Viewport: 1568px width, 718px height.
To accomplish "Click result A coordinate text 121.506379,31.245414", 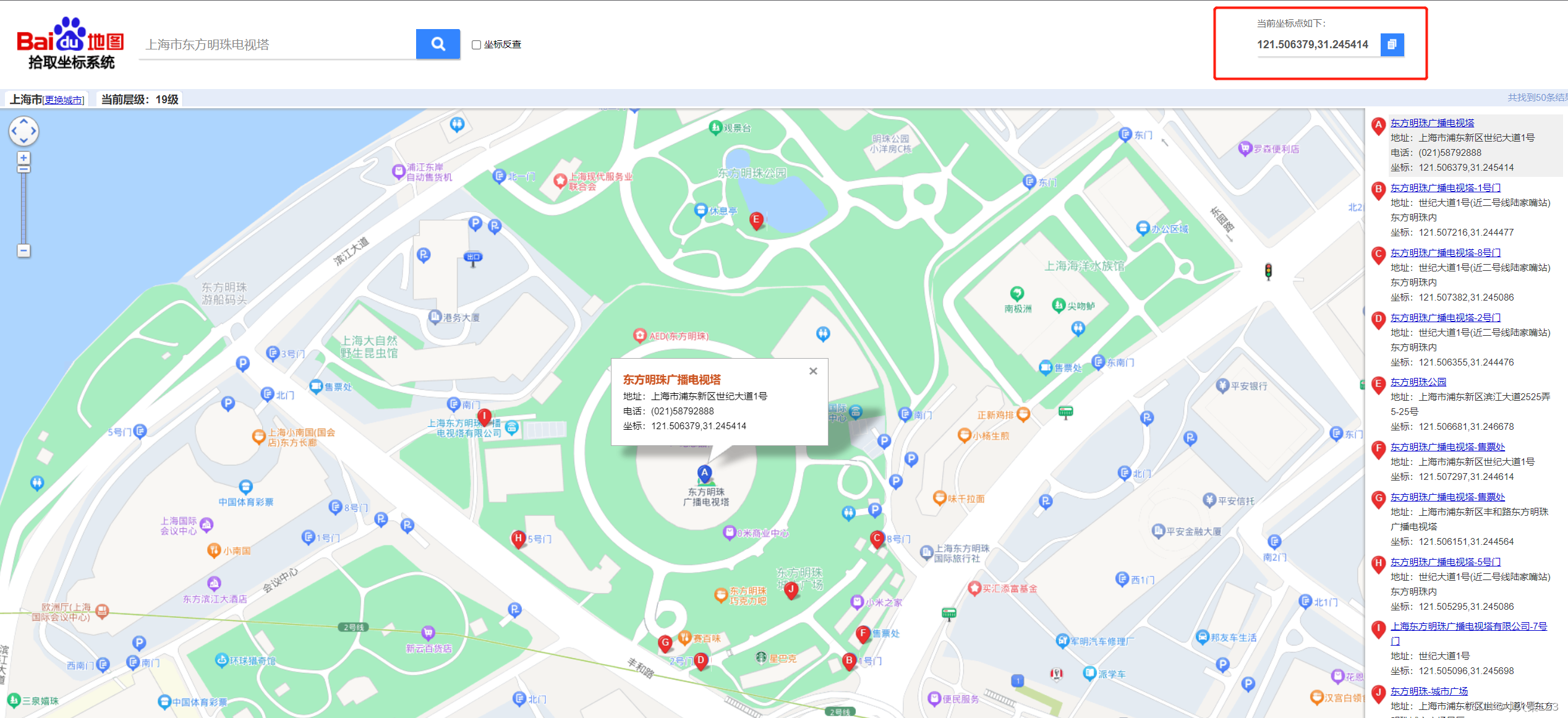I will pyautogui.click(x=1466, y=168).
